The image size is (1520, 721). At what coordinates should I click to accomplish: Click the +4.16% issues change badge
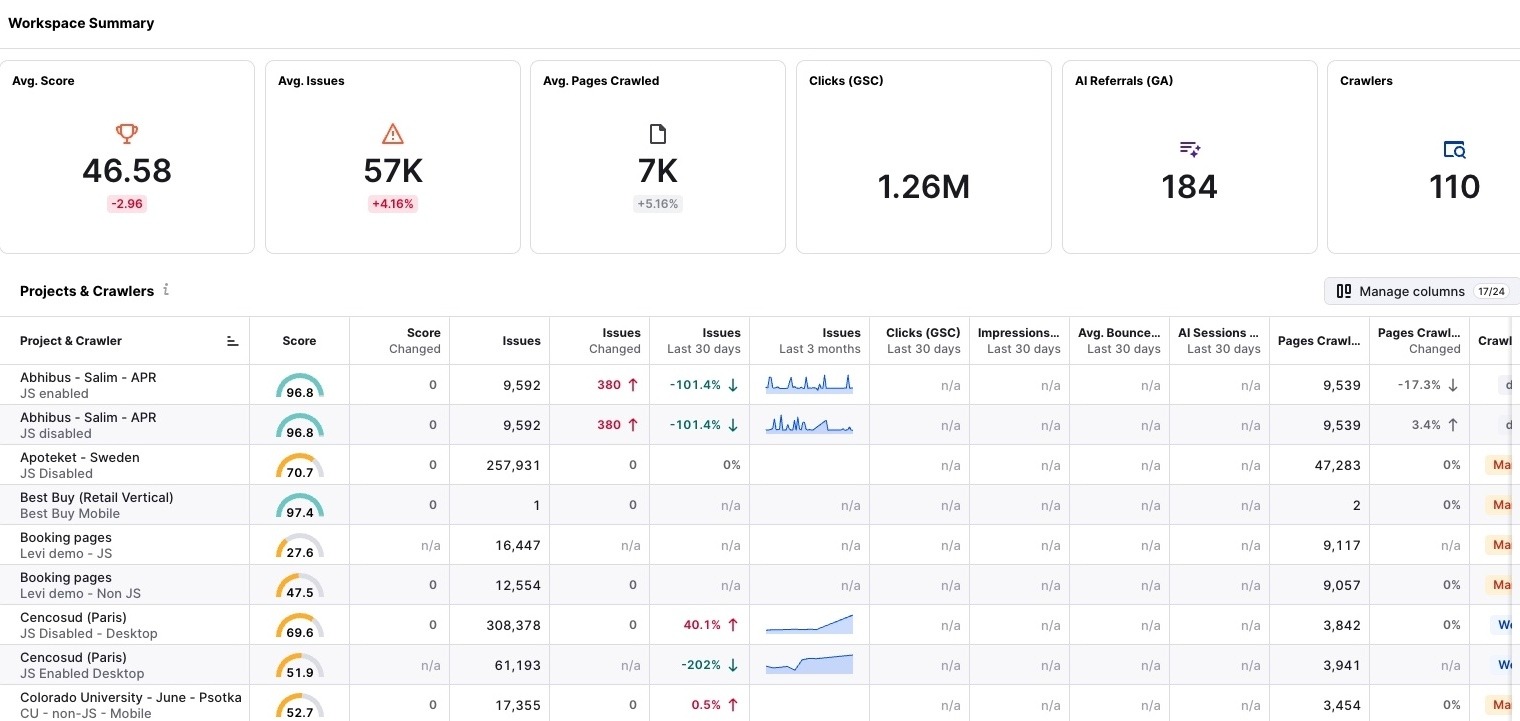click(393, 204)
